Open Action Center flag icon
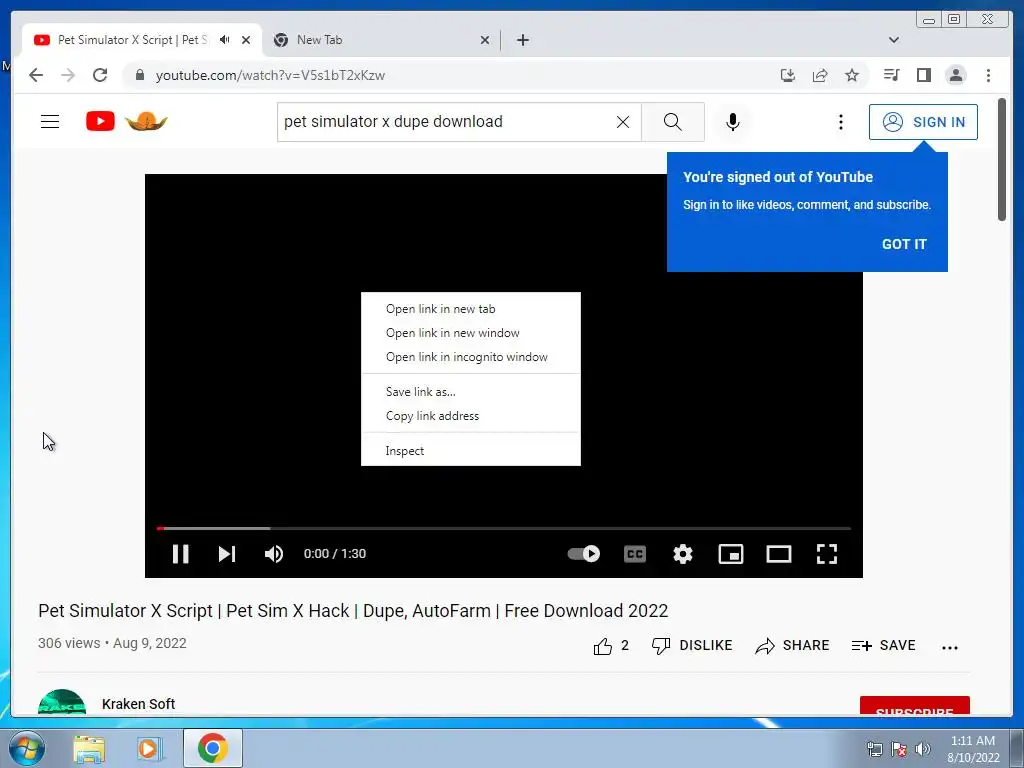Image resolution: width=1024 pixels, height=768 pixels. click(899, 749)
